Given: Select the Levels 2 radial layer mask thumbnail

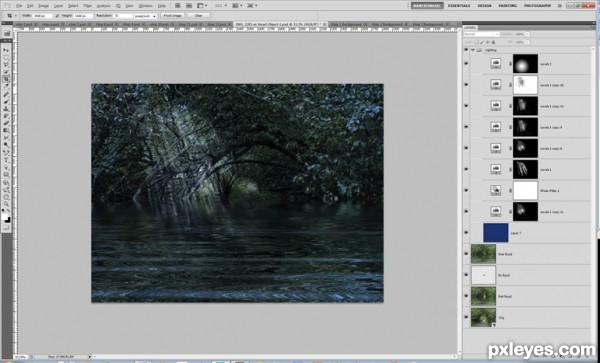Looking at the screenshot, I should (525, 64).
